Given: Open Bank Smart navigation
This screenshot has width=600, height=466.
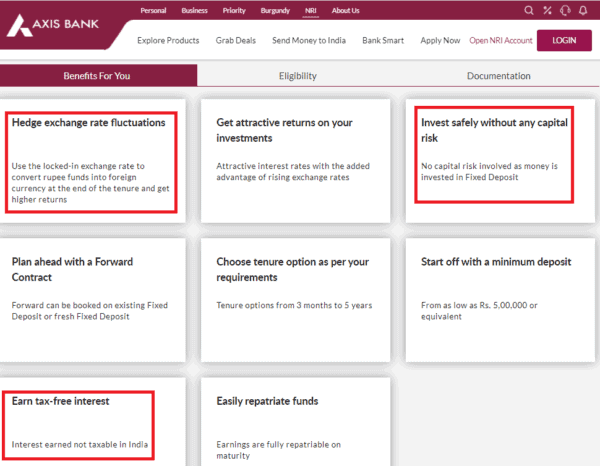Looking at the screenshot, I should (x=383, y=41).
